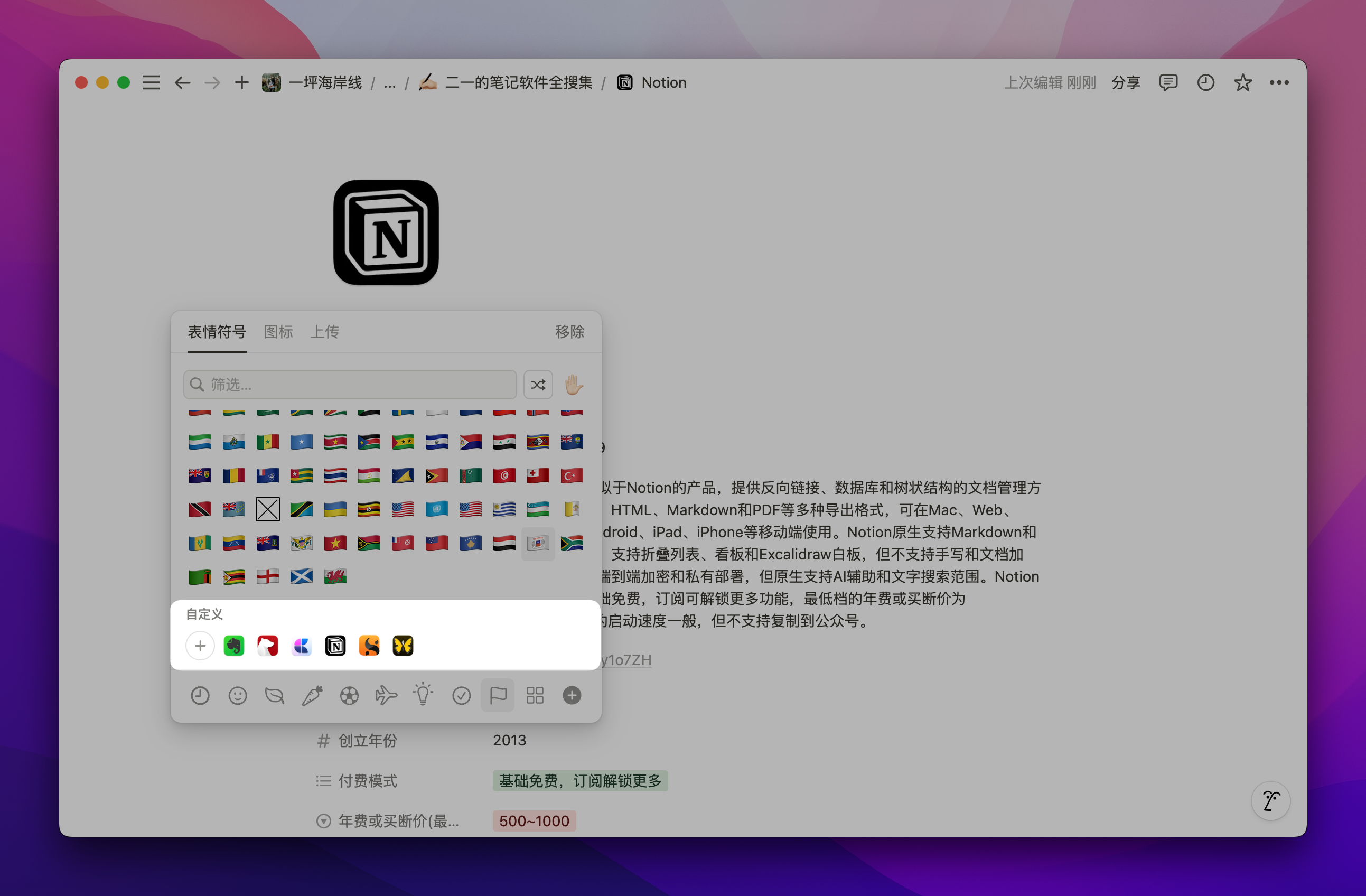Open the skin tone hand selector
1366x896 pixels.
coord(573,385)
